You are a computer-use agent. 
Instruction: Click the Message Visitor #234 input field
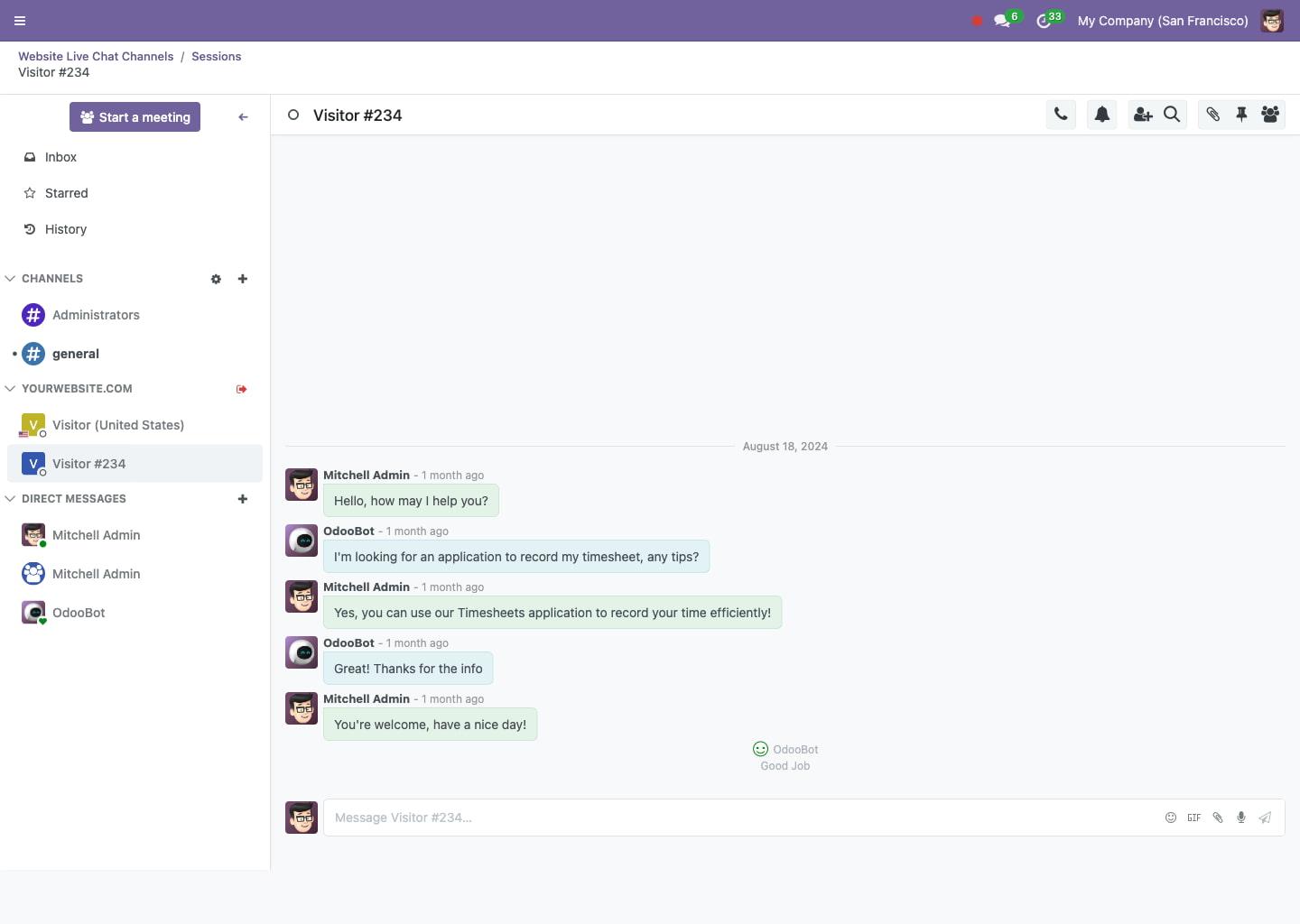click(740, 818)
